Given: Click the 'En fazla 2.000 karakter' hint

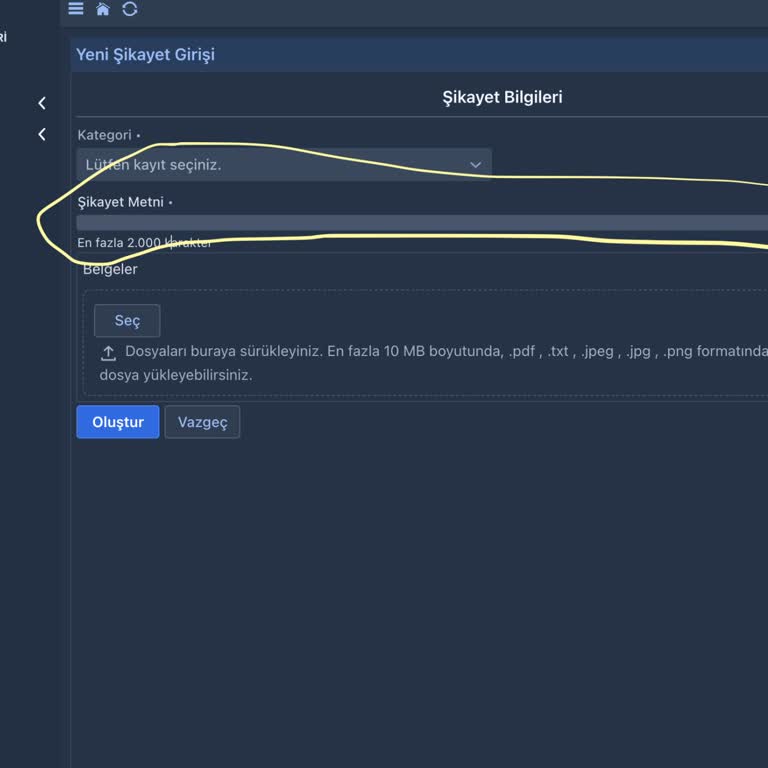Looking at the screenshot, I should click(144, 242).
